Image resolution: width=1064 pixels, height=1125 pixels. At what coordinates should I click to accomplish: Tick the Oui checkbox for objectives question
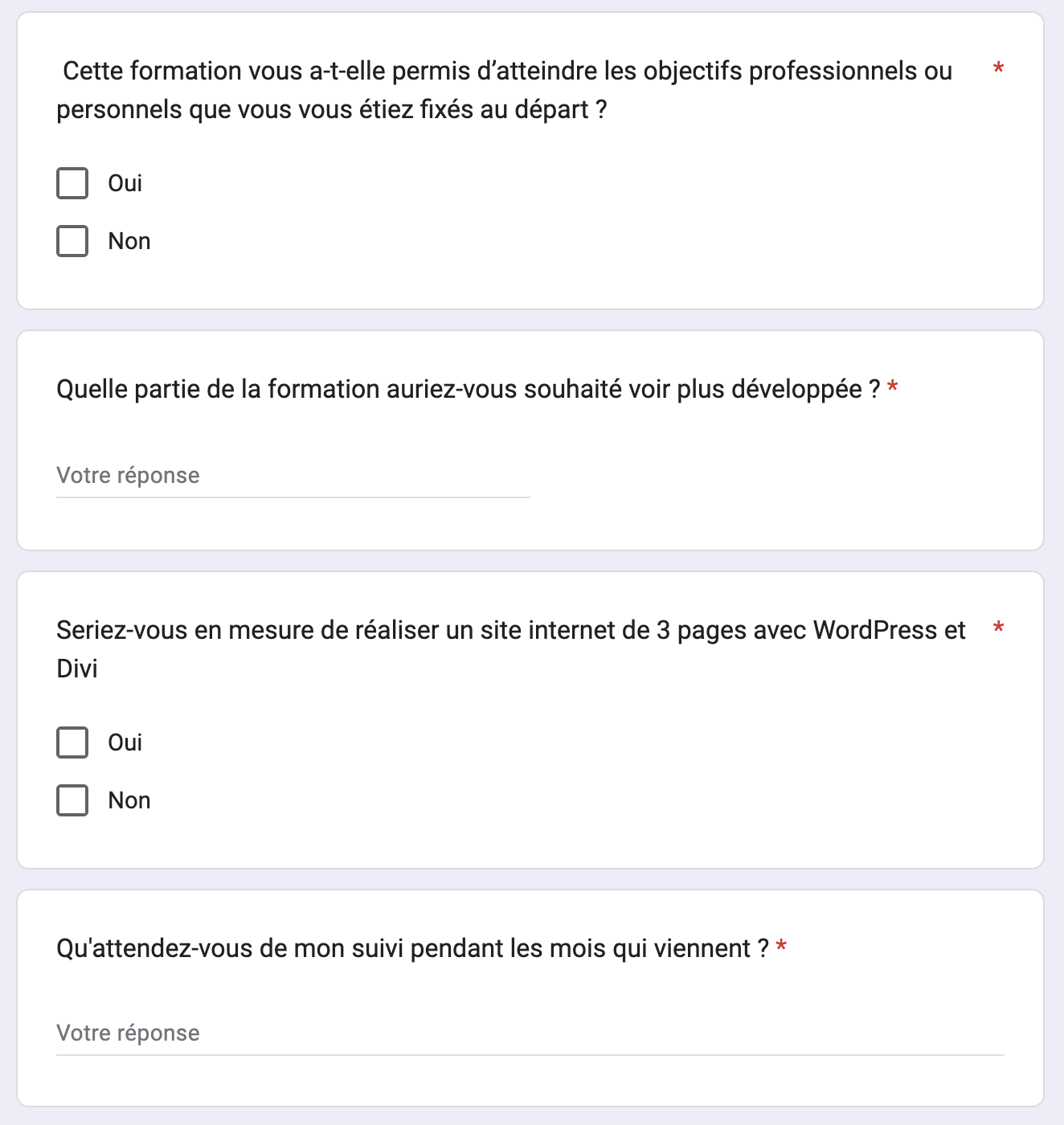(72, 183)
